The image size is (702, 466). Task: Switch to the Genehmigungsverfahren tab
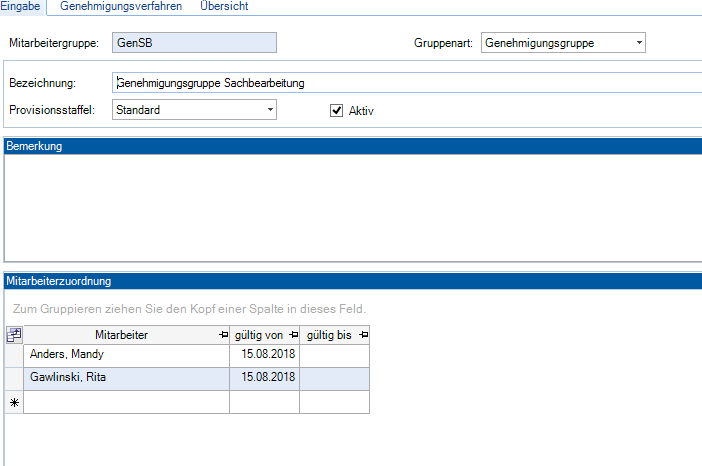121,7
